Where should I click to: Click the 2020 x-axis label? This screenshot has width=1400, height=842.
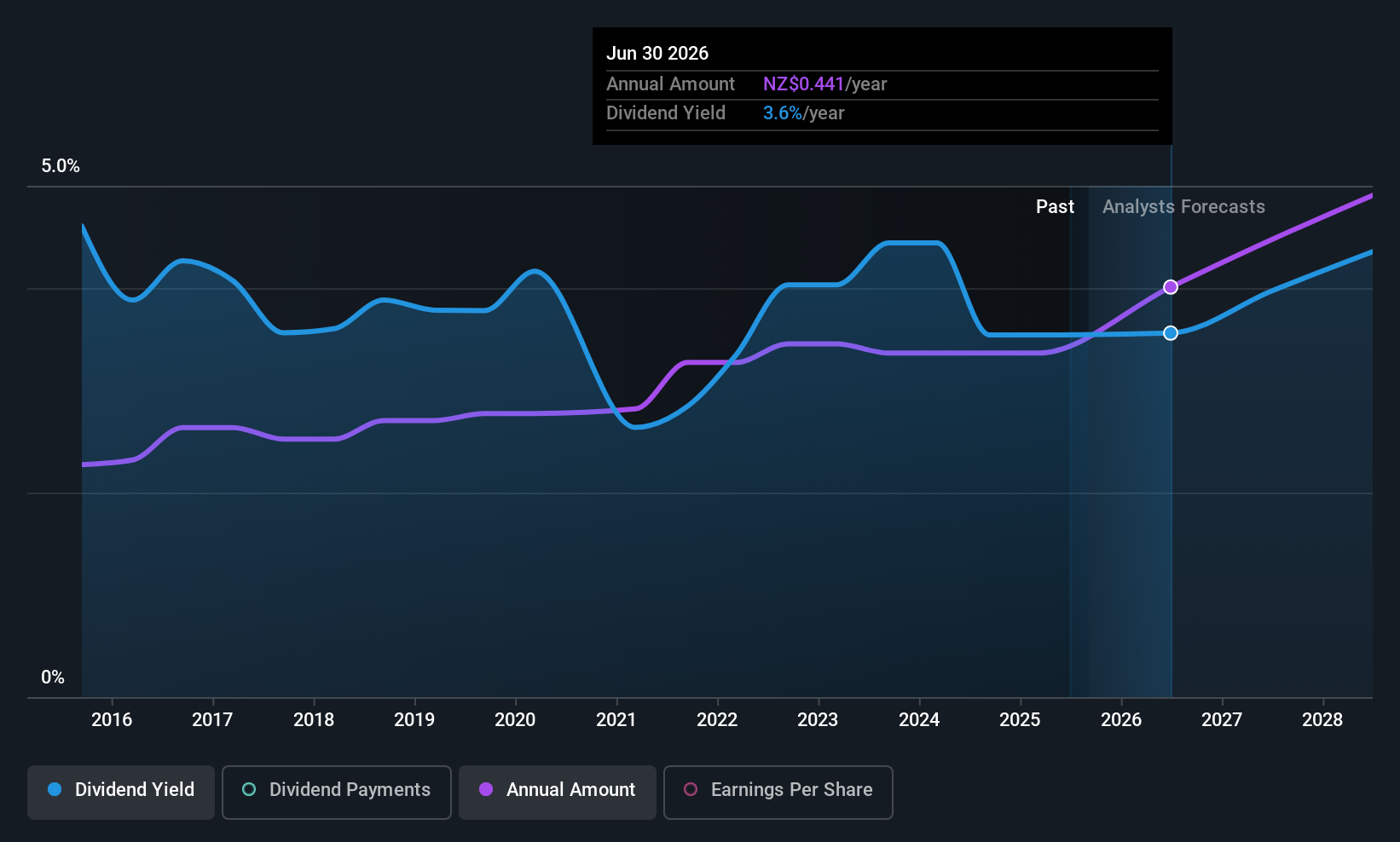pos(515,720)
